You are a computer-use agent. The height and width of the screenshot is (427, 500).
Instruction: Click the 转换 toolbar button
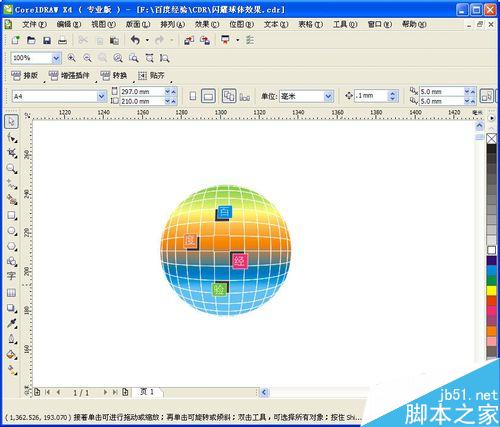point(114,76)
